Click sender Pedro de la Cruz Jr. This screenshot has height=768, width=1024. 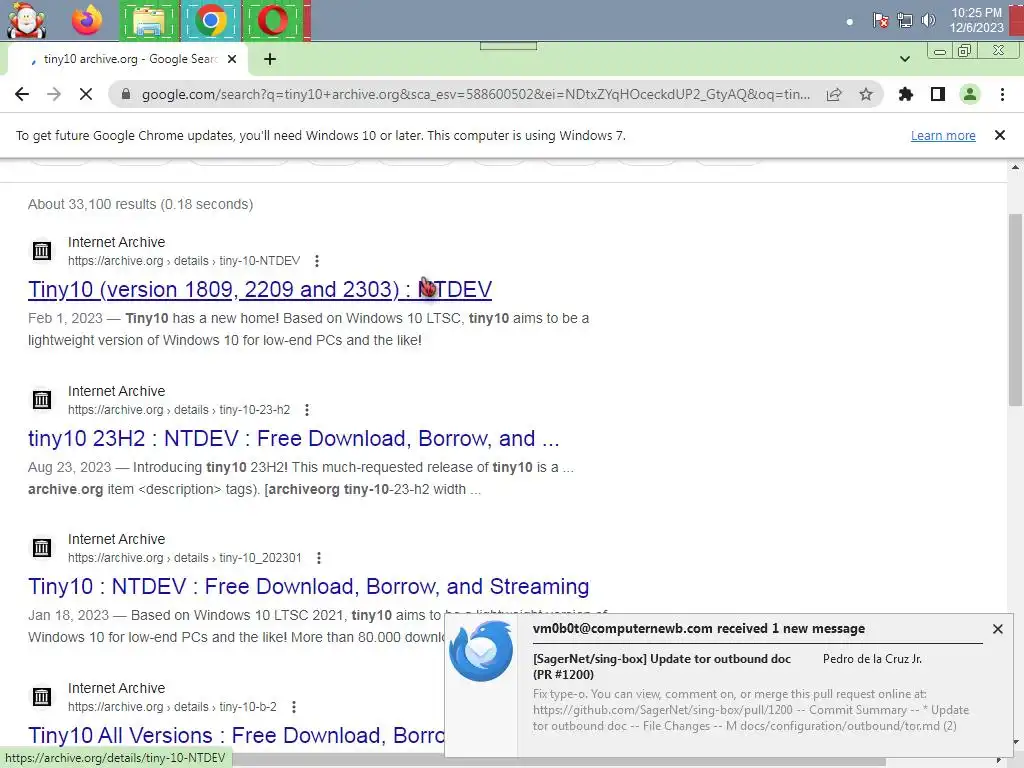tap(872, 659)
